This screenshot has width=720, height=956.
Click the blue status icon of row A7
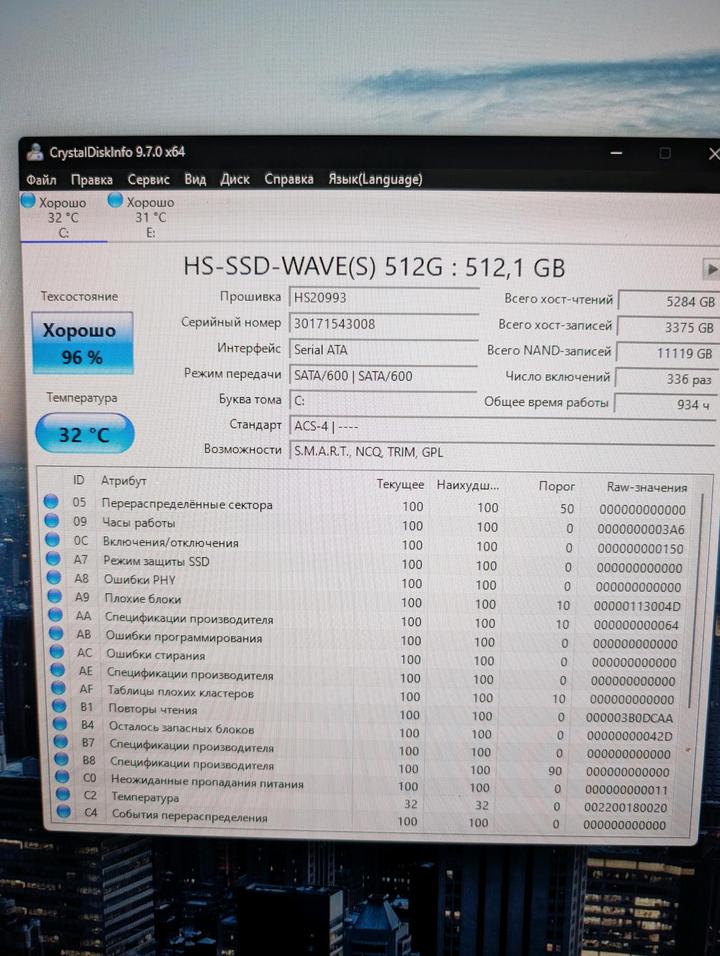click(53, 558)
